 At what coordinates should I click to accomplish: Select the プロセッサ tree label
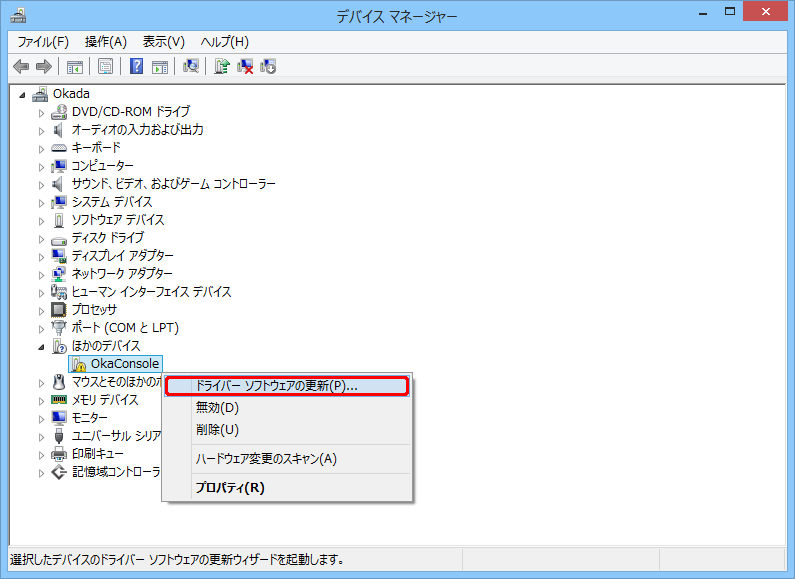(94, 310)
